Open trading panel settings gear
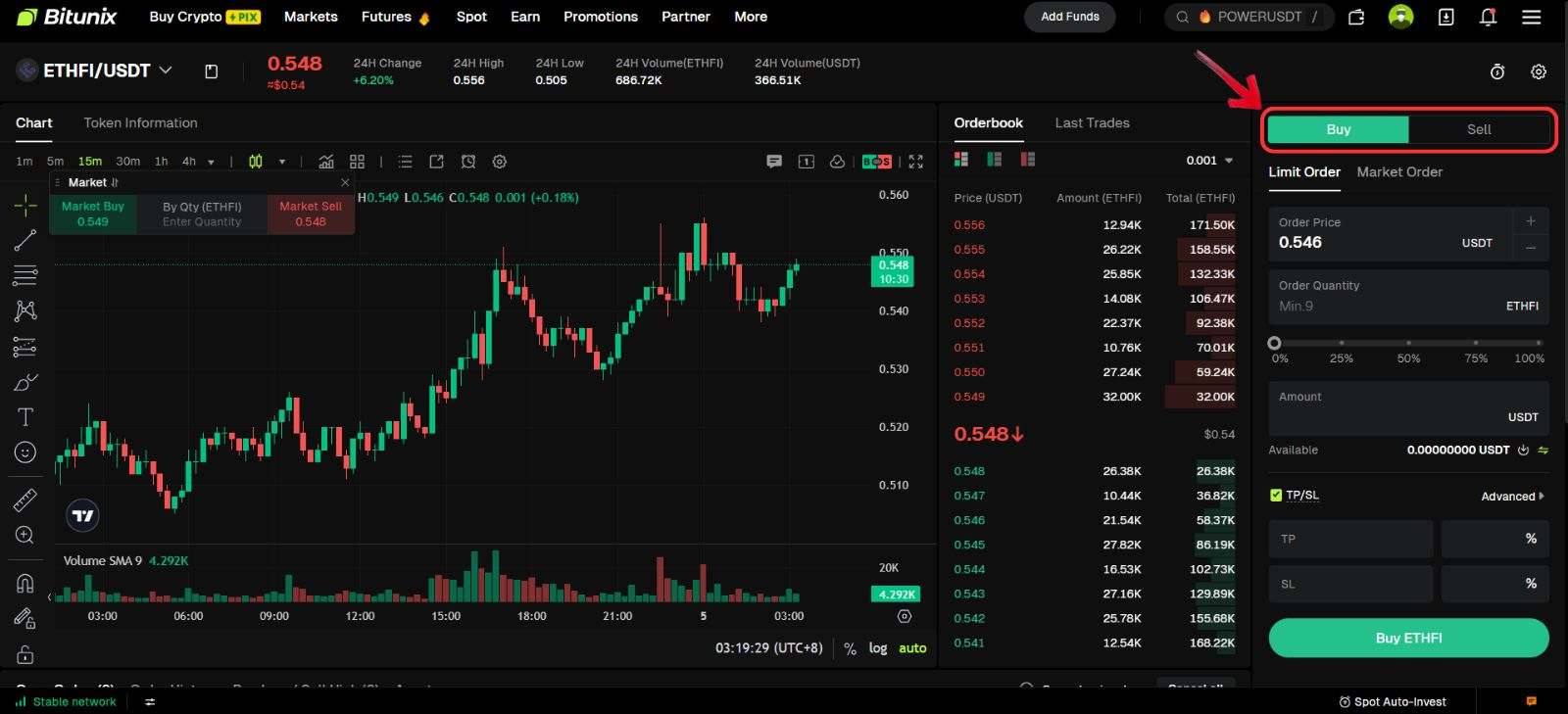This screenshot has height=714, width=1568. (x=1539, y=71)
